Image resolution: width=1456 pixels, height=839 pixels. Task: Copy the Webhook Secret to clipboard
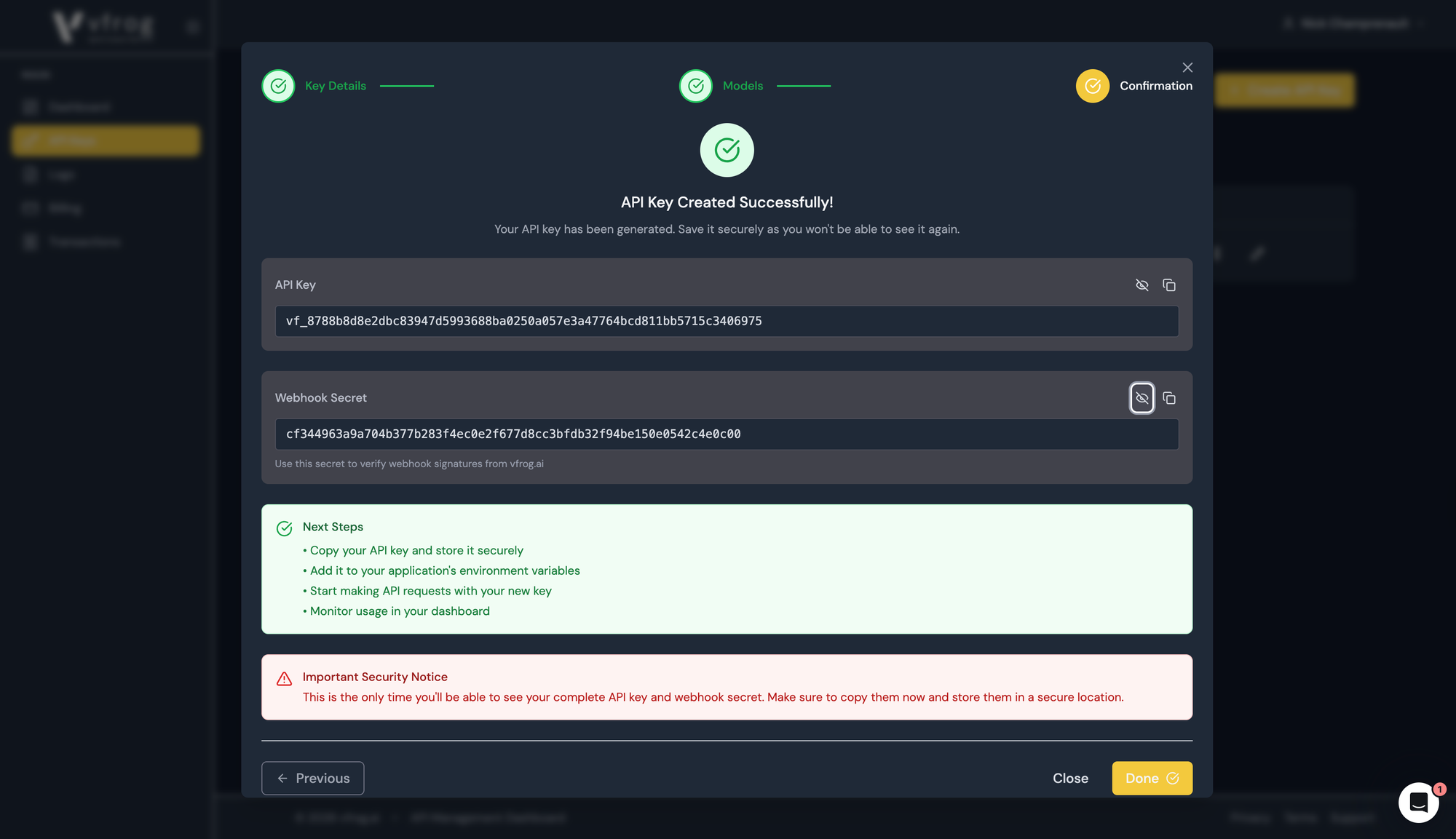[1169, 398]
